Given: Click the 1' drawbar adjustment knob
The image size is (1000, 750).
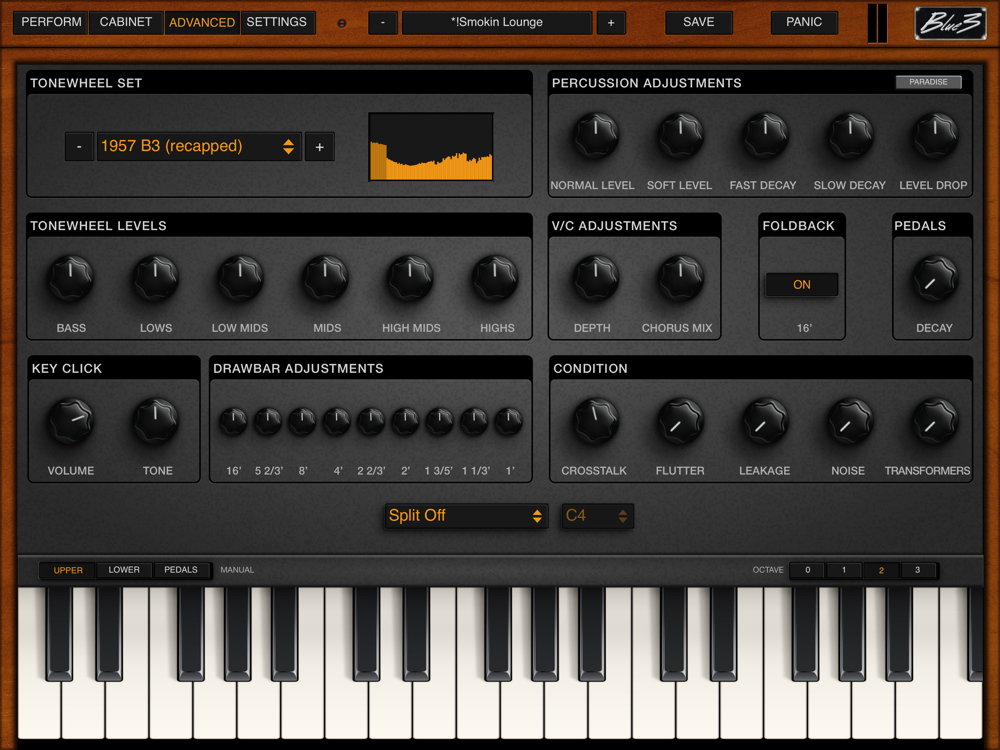Looking at the screenshot, I should pos(509,422).
